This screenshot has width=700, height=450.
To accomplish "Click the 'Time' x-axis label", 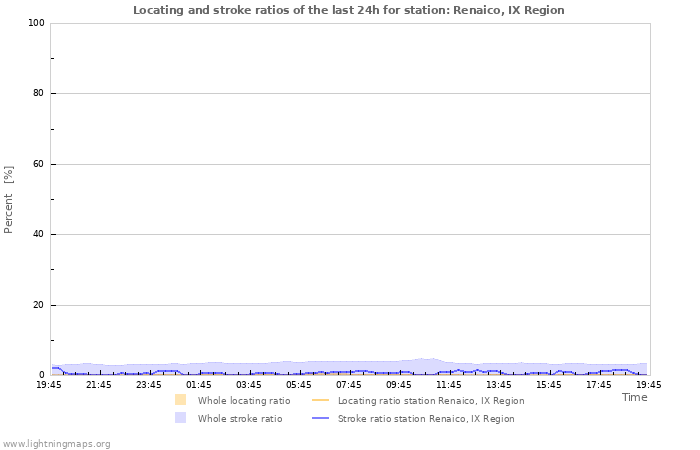I will coord(634,397).
